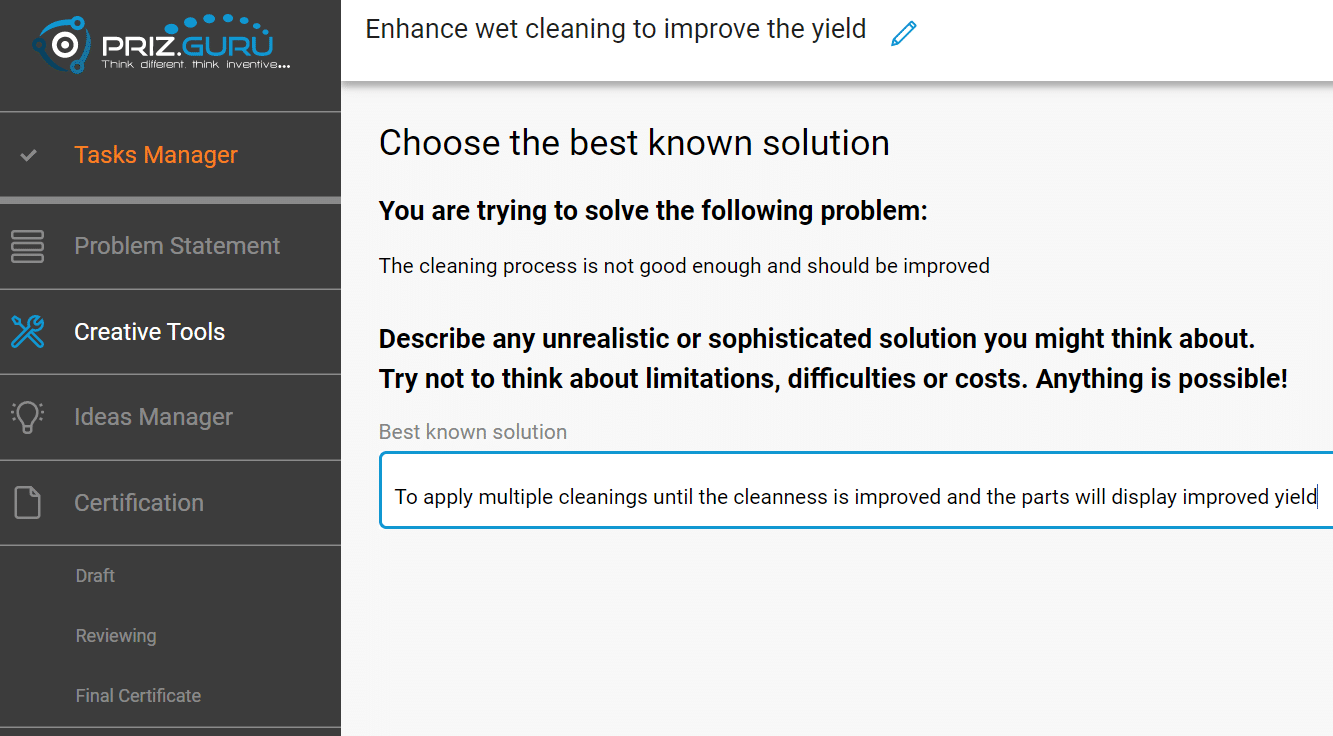The image size is (1333, 736).
Task: Click the document Certification icon
Action: pos(27,502)
